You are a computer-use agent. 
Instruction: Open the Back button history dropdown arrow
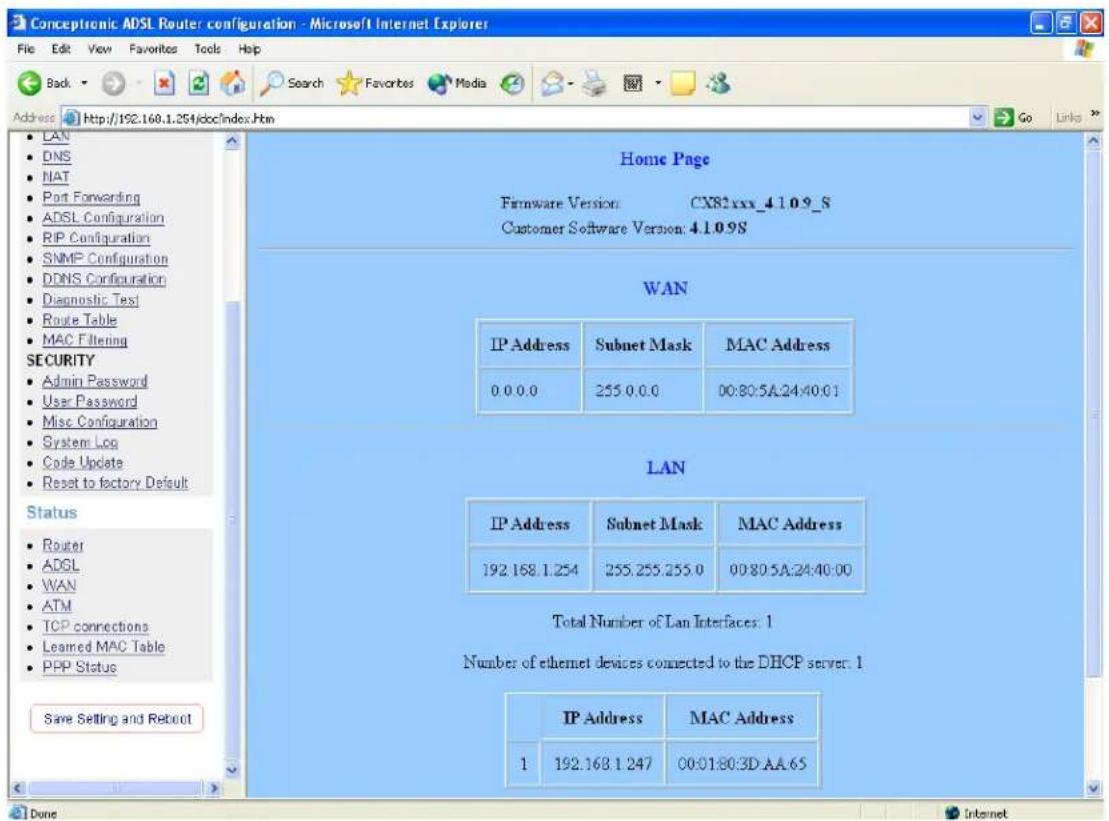coord(84,83)
